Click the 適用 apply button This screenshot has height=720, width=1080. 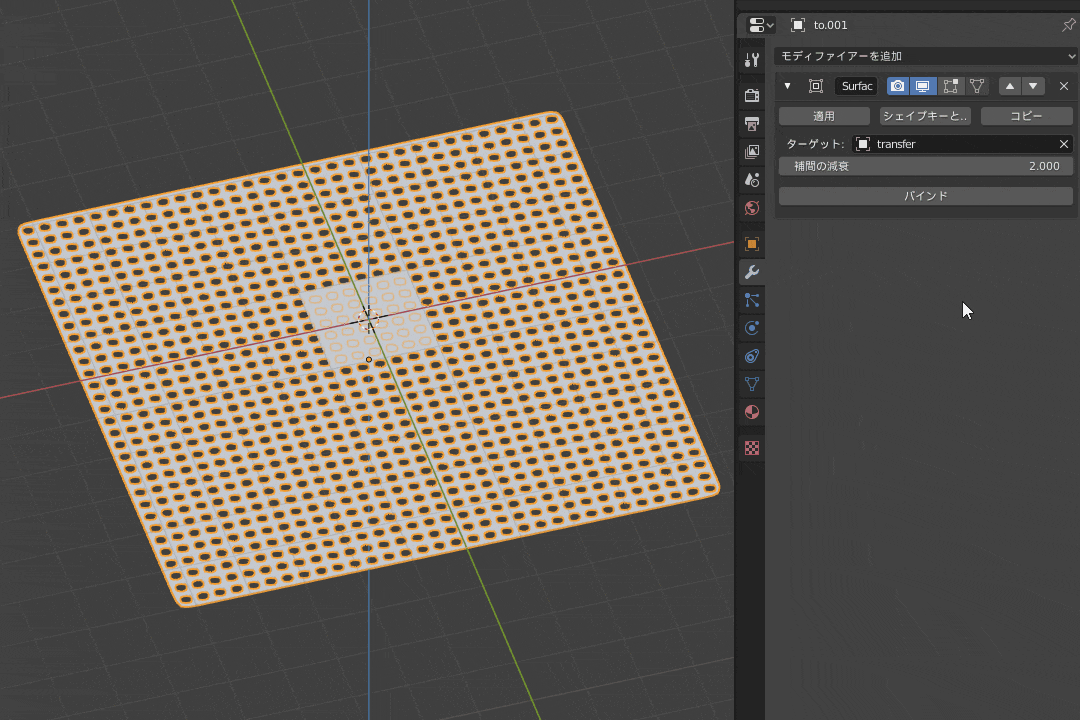coord(824,116)
